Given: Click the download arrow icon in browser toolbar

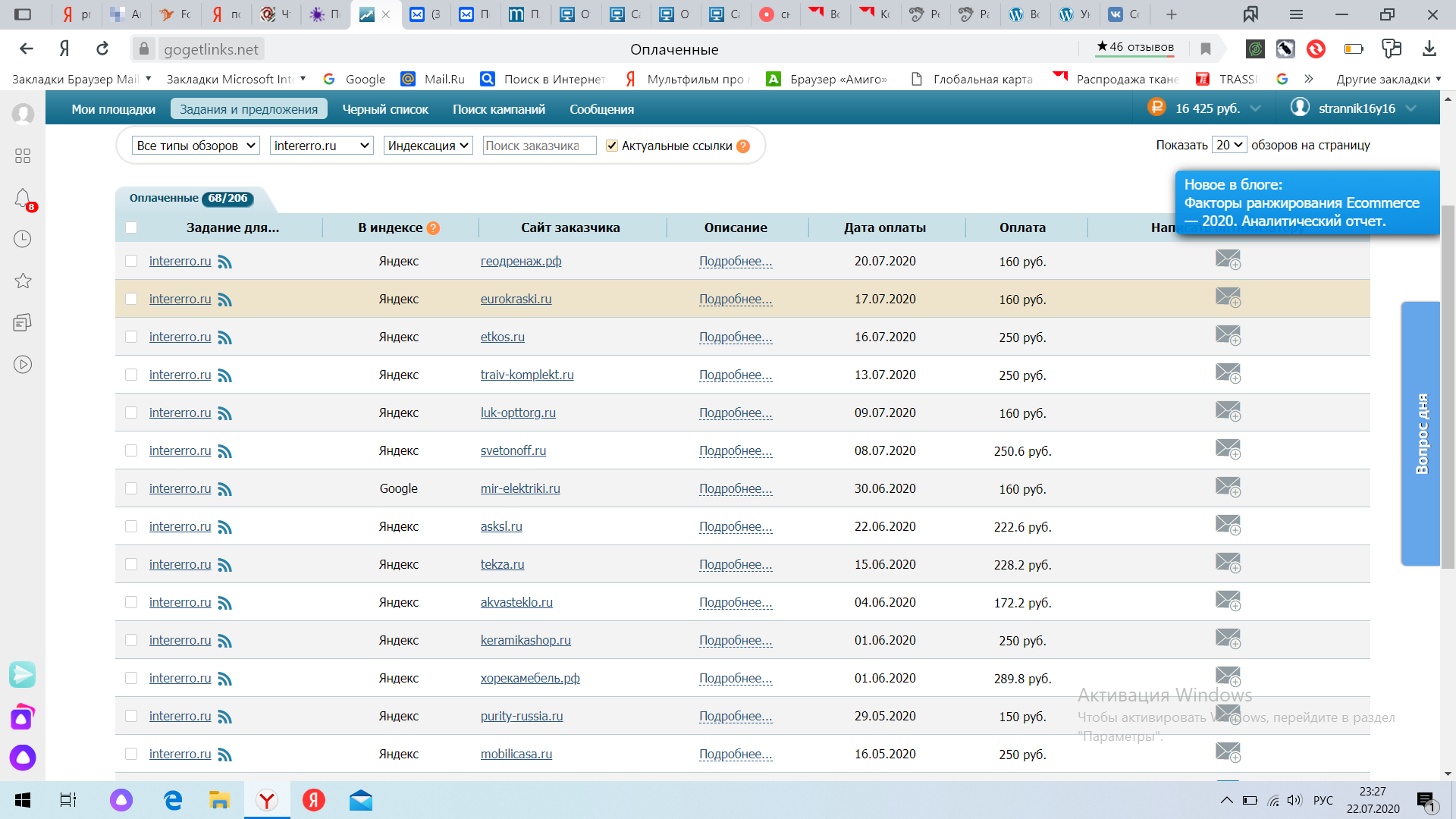Looking at the screenshot, I should point(1429,49).
